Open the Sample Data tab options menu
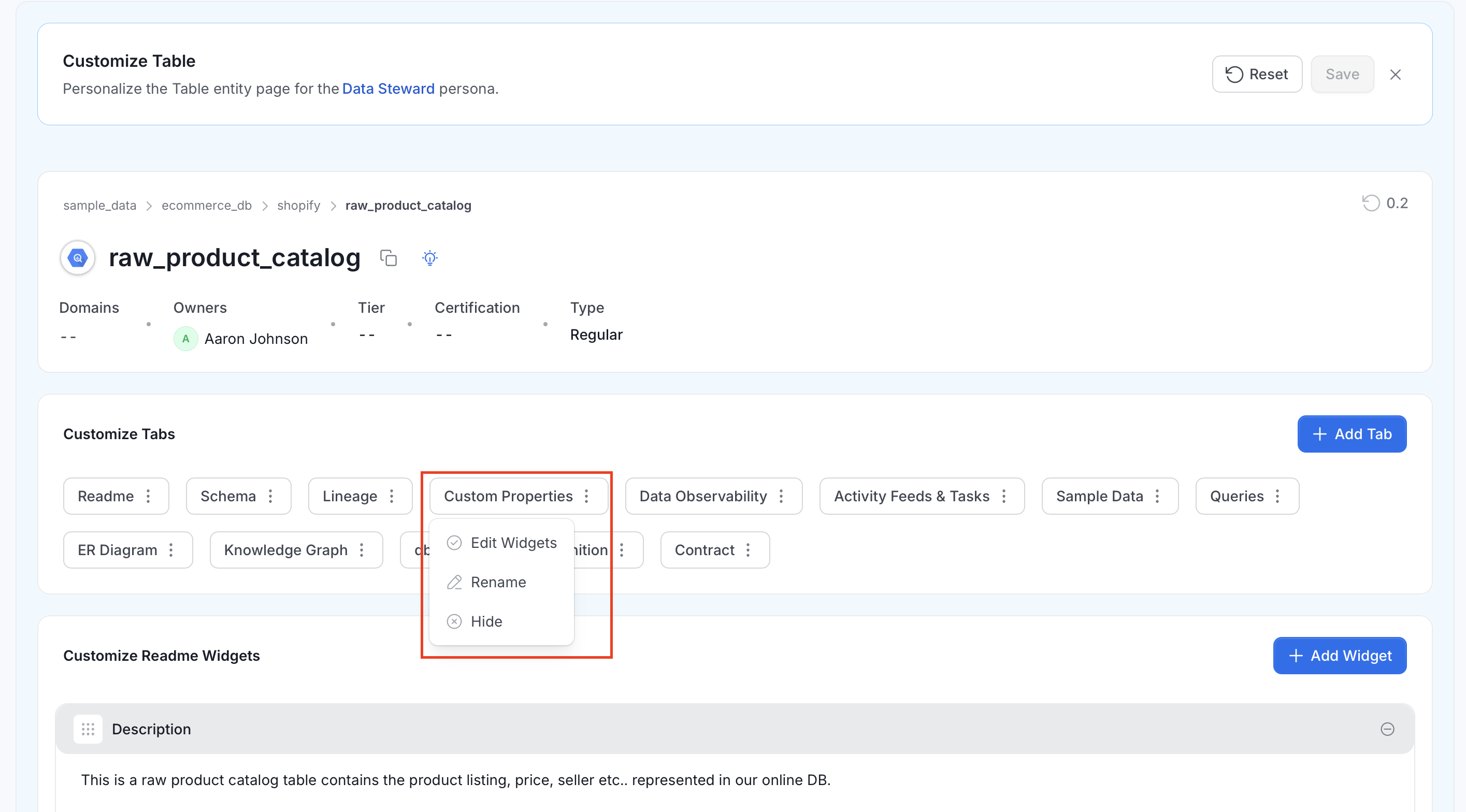Viewport: 1466px width, 812px height. click(1158, 496)
